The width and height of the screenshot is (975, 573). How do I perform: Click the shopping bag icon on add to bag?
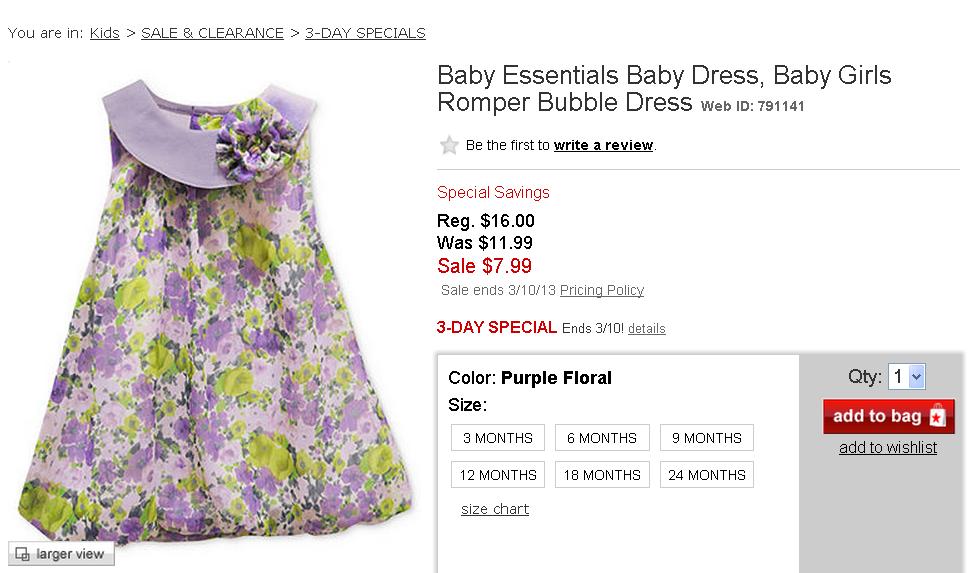936,416
